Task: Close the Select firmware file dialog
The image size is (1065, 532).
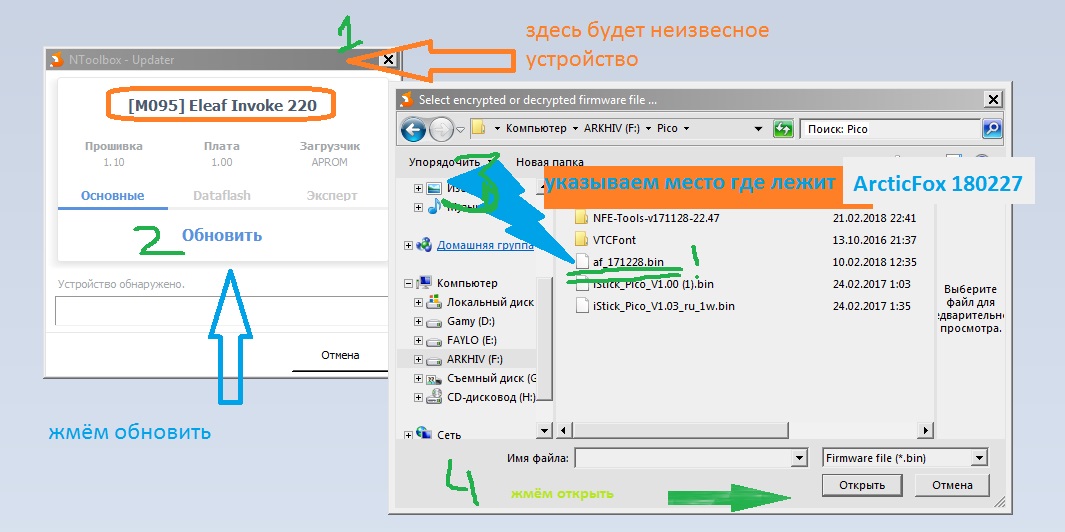Action: [993, 100]
